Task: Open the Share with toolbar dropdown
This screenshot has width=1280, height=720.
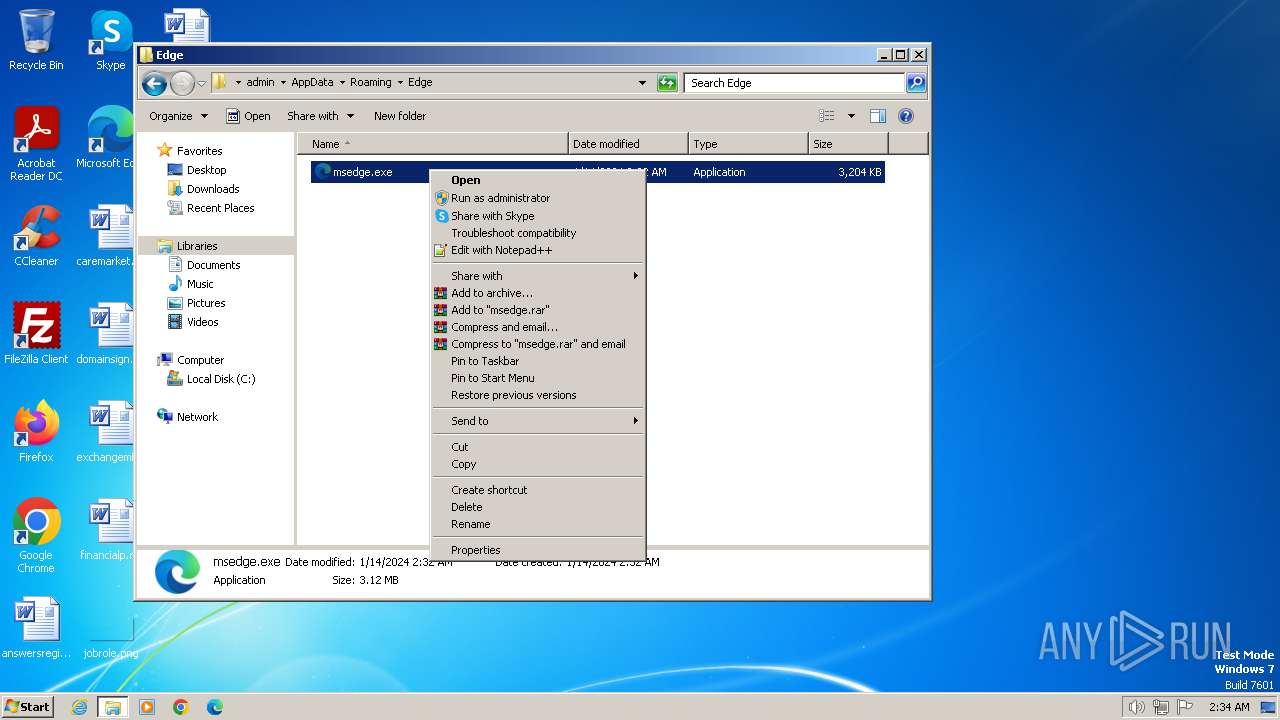Action: click(319, 116)
